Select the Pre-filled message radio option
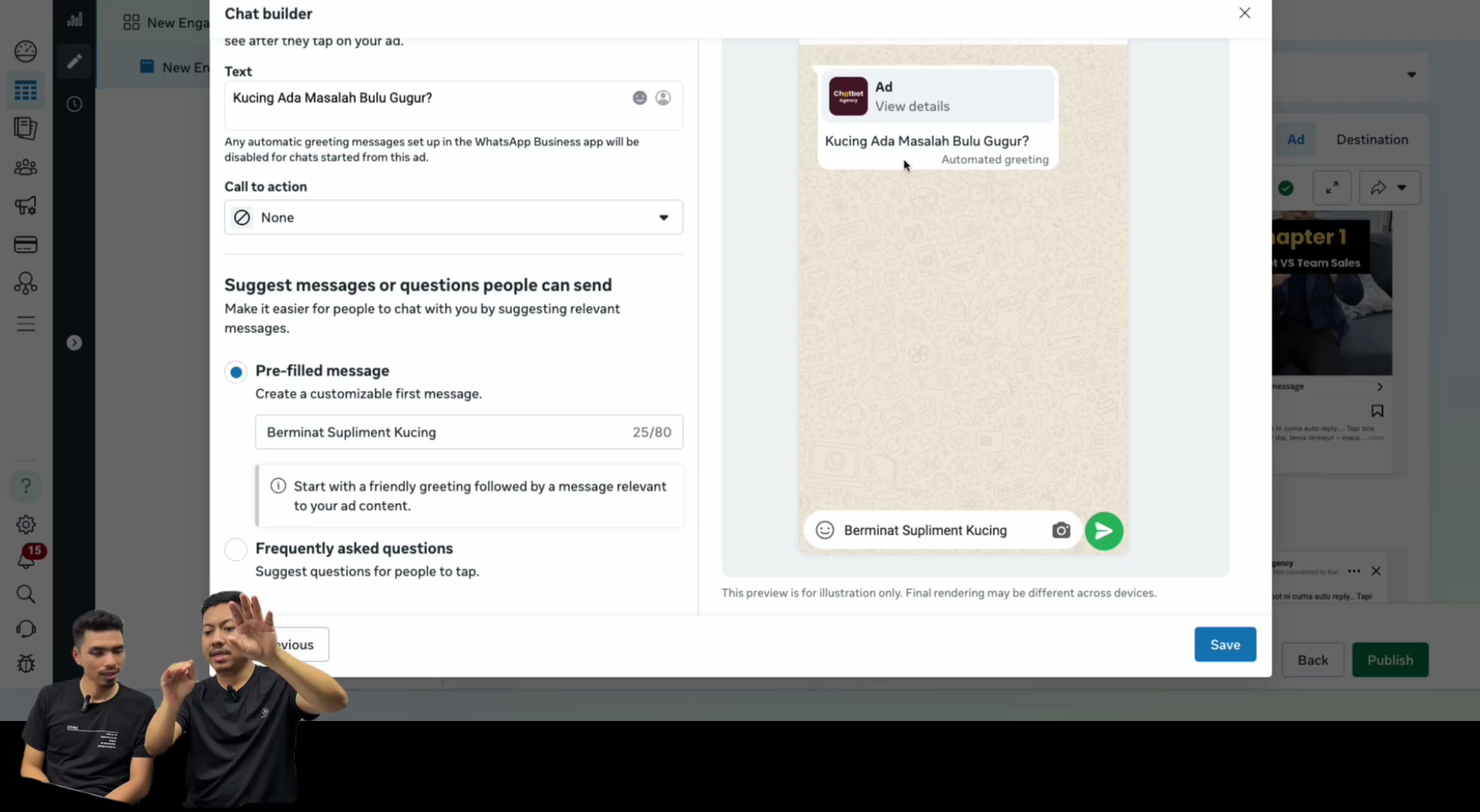The width and height of the screenshot is (1480, 812). (236, 371)
